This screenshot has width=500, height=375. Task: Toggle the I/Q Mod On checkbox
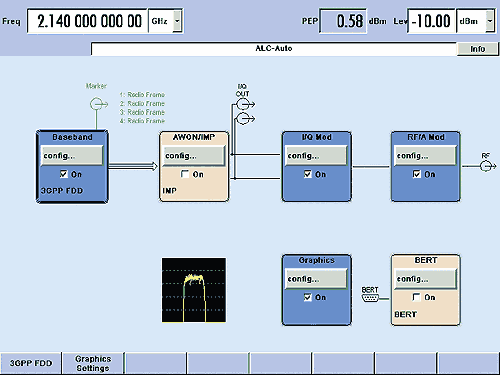pyautogui.click(x=308, y=174)
